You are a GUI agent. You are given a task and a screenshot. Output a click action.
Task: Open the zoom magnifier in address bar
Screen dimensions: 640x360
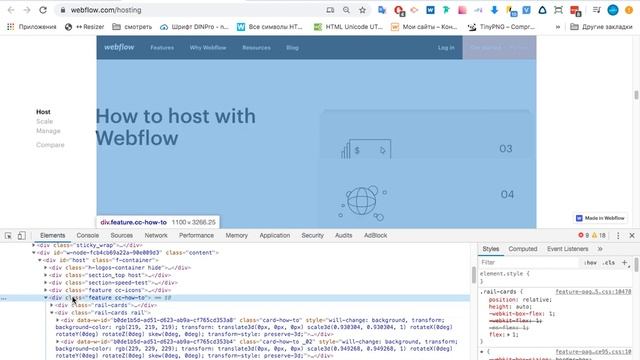[x=346, y=10]
